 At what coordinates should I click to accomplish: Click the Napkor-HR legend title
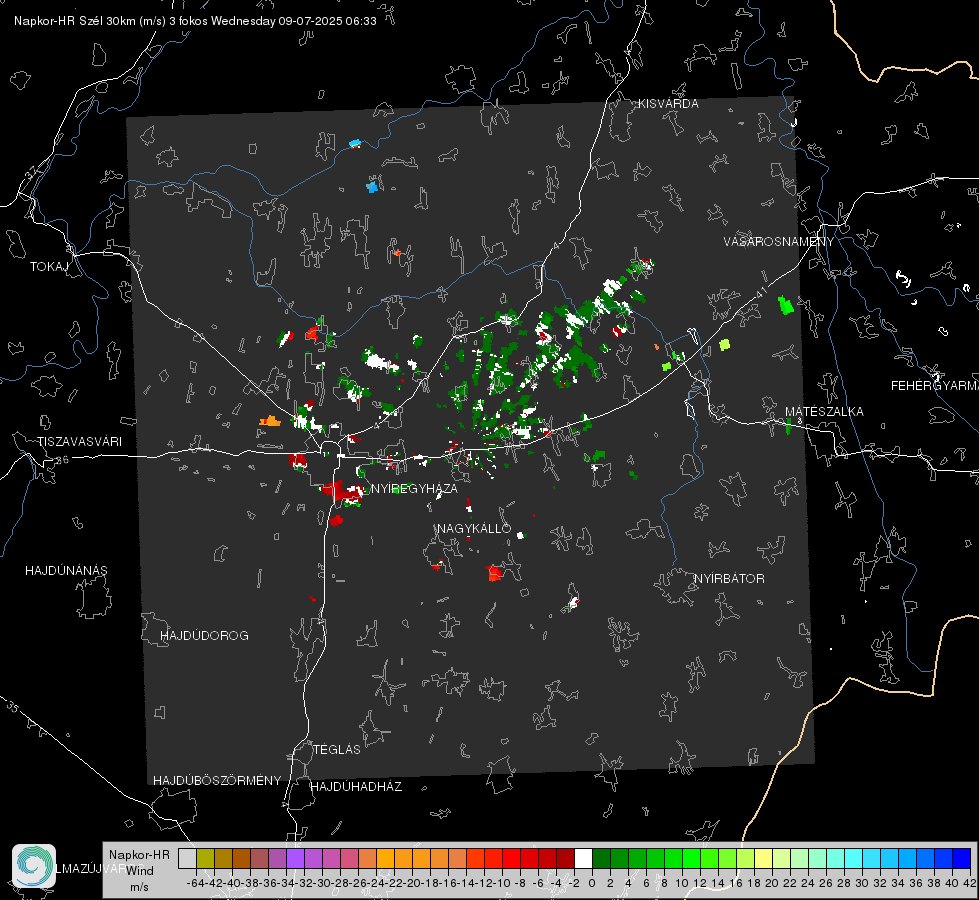coord(139,855)
